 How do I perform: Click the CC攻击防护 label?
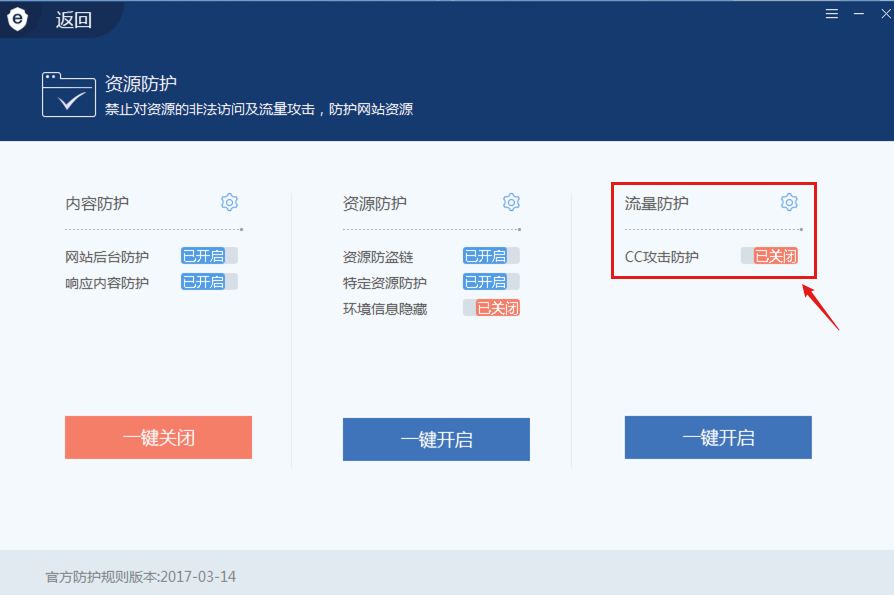(x=662, y=257)
